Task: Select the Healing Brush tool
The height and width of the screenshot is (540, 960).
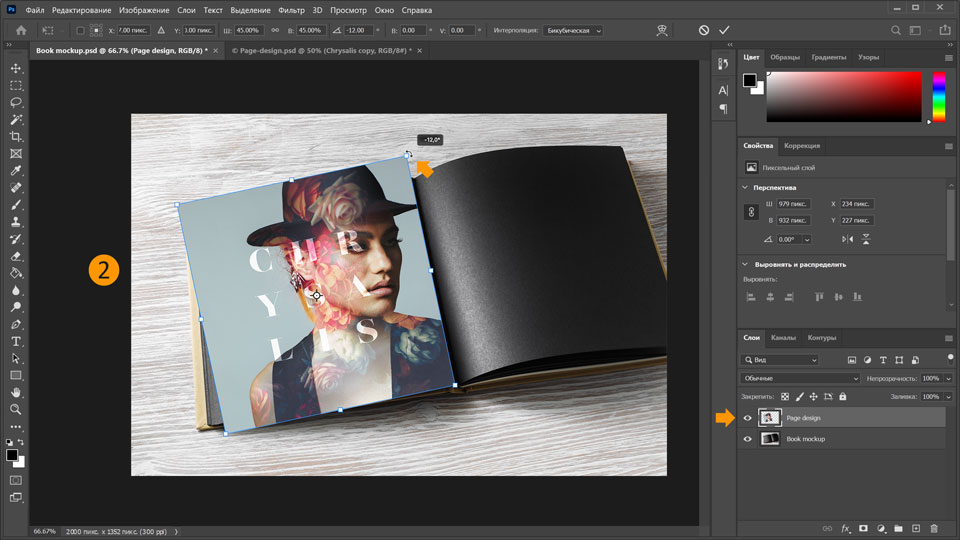Action: [x=16, y=188]
